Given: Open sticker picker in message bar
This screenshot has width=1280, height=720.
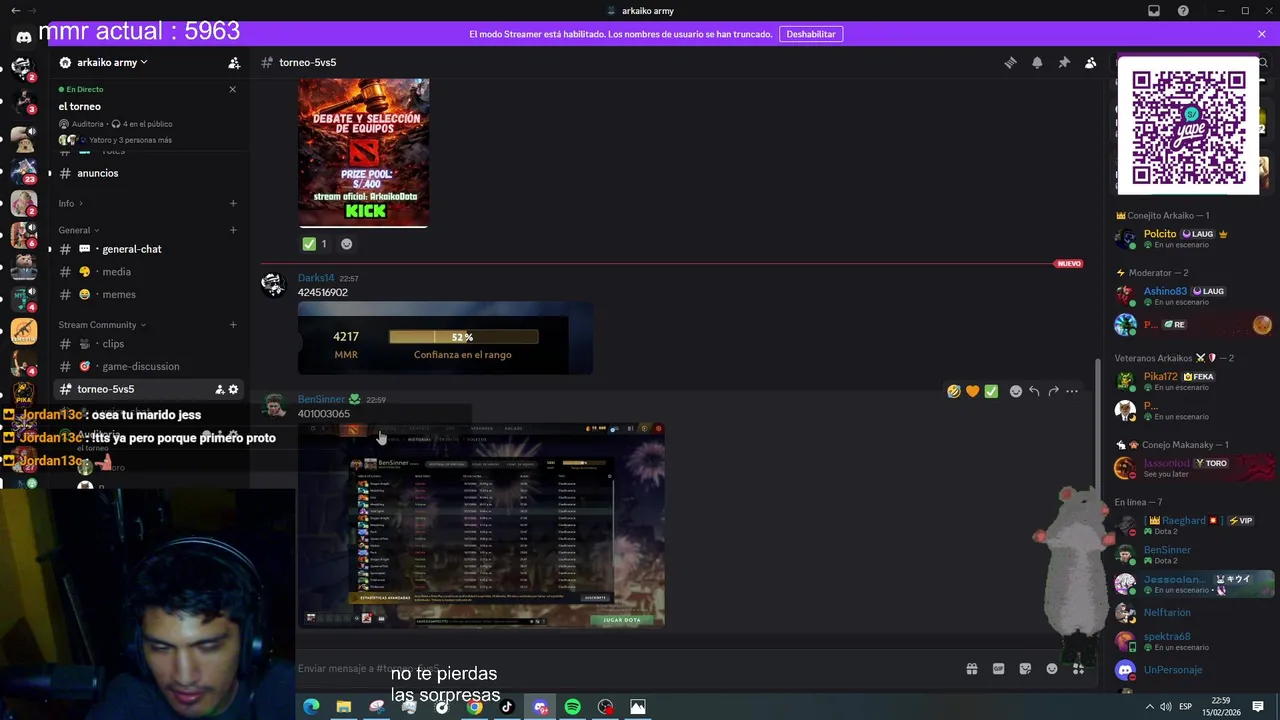Looking at the screenshot, I should (x=1025, y=669).
